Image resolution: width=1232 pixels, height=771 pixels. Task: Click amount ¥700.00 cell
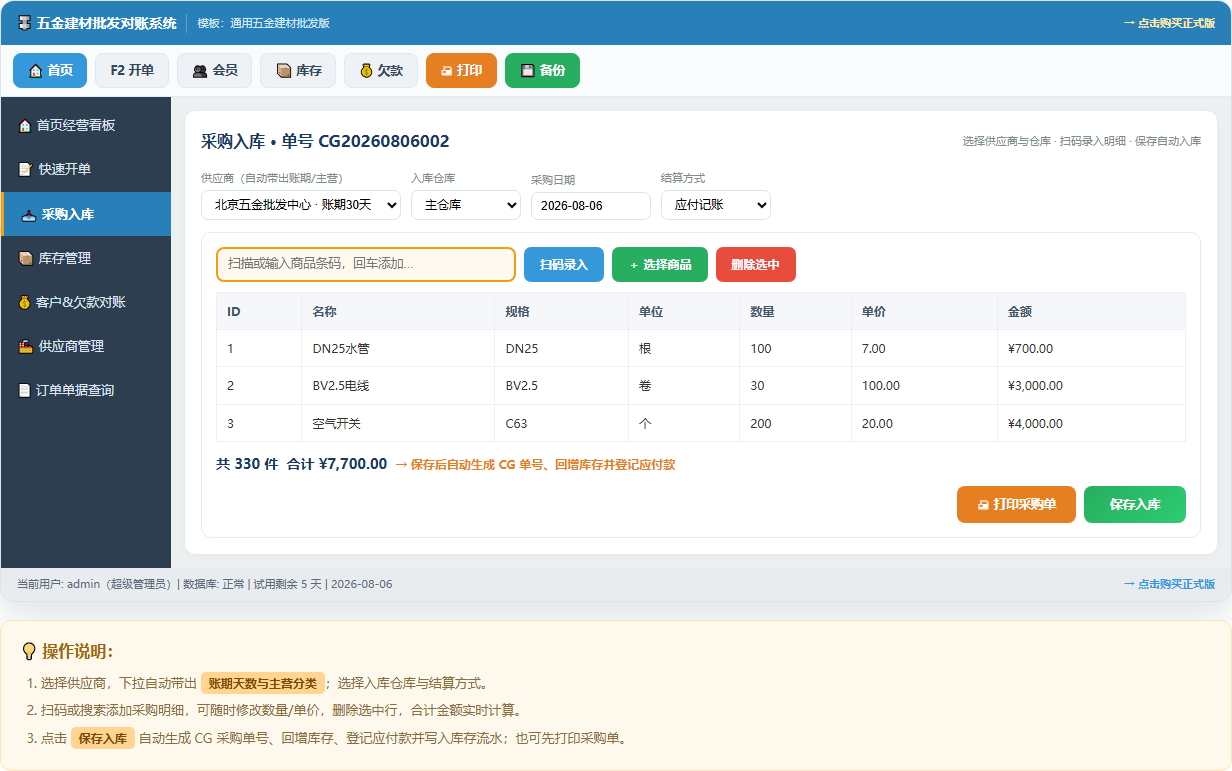[x=1091, y=349]
